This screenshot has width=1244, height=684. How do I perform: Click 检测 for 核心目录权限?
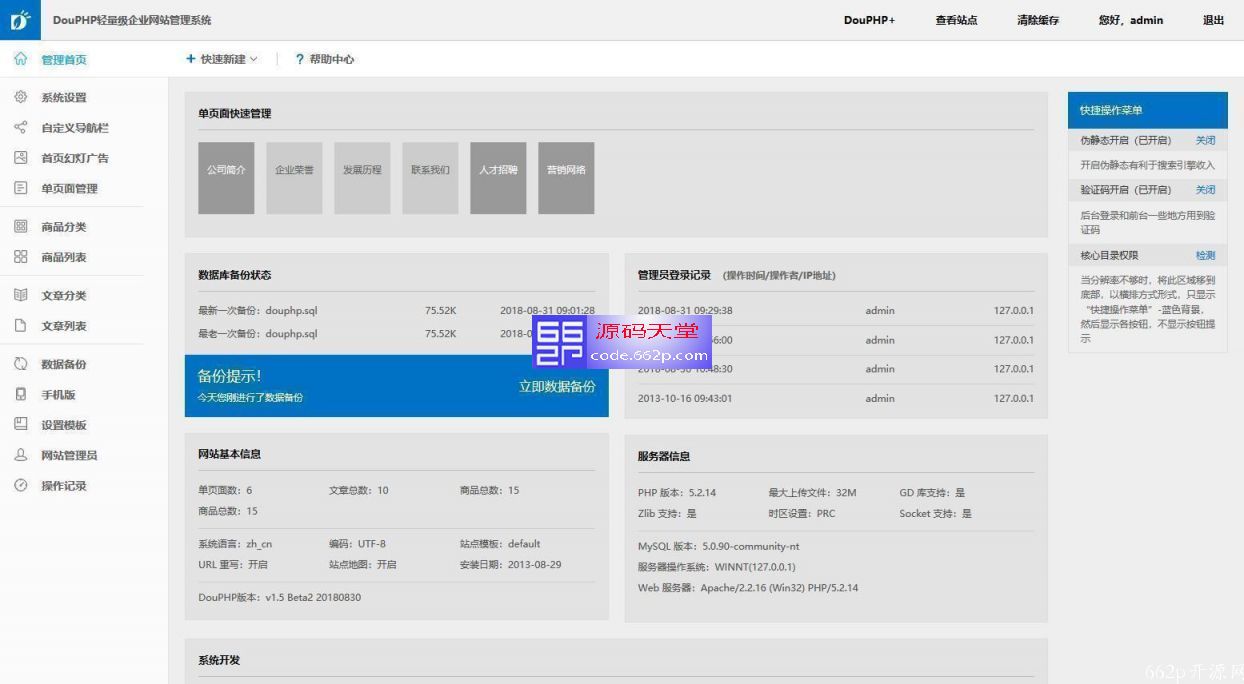point(1205,255)
